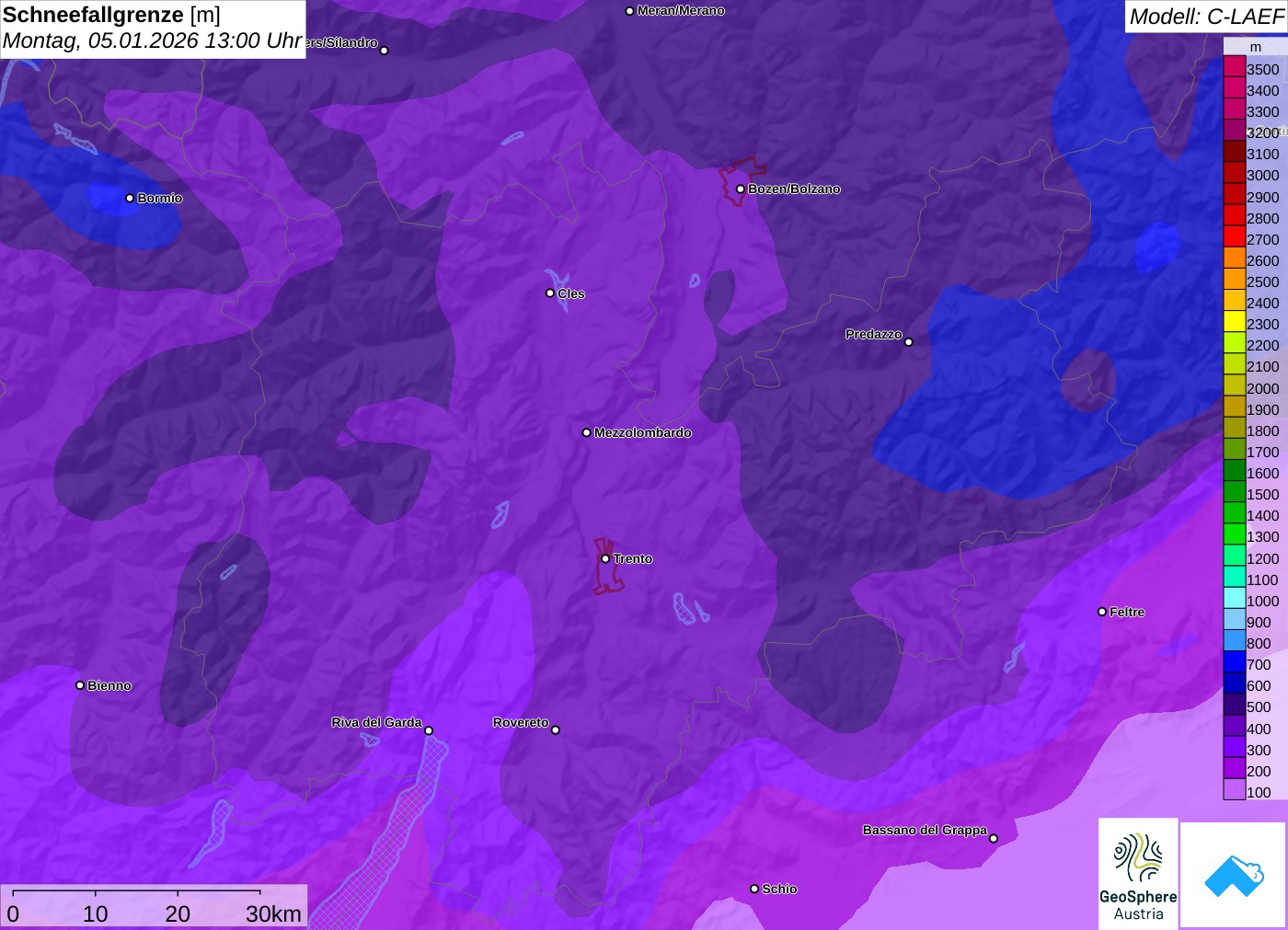Click the "900" legend value
The width and height of the screenshot is (1288, 930).
1259,622
